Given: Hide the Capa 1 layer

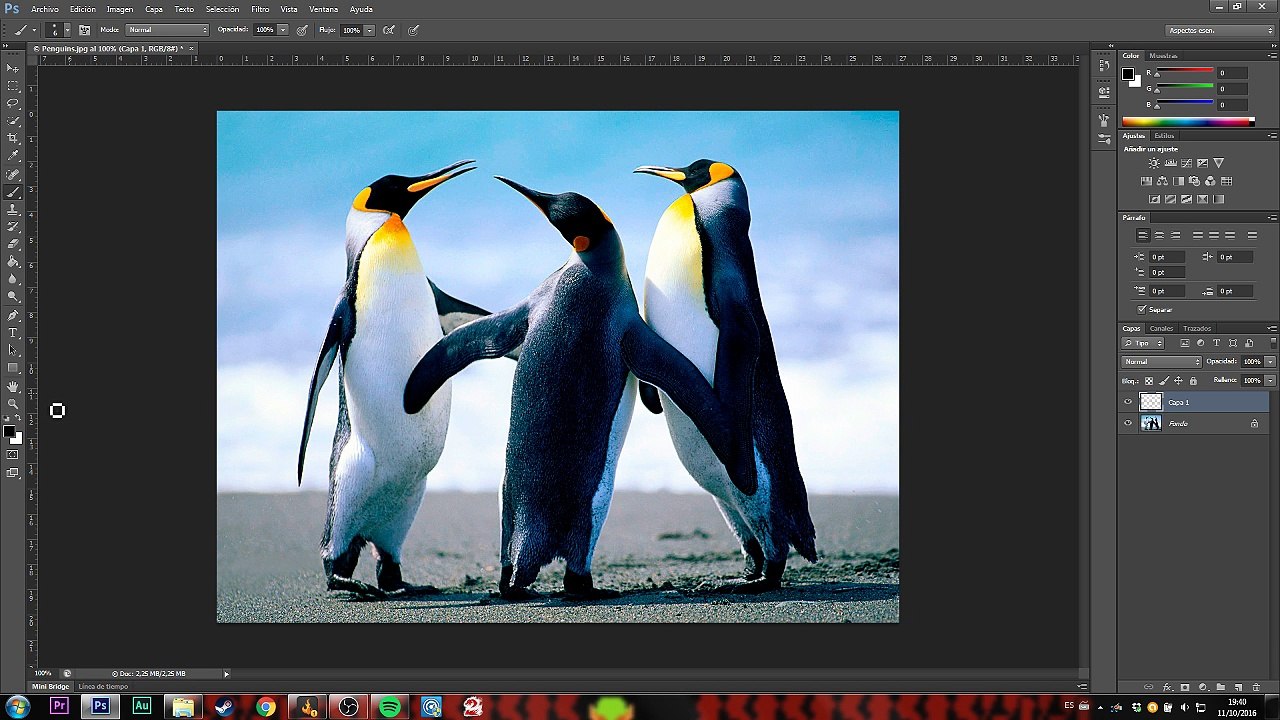Looking at the screenshot, I should point(1128,402).
